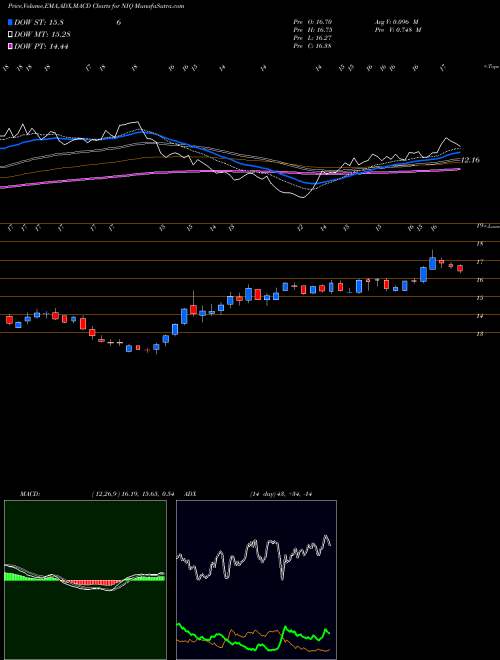Select the chart title mentioning MunafaSutra.com
Viewport: 500px width, 660px height.
point(96,6)
